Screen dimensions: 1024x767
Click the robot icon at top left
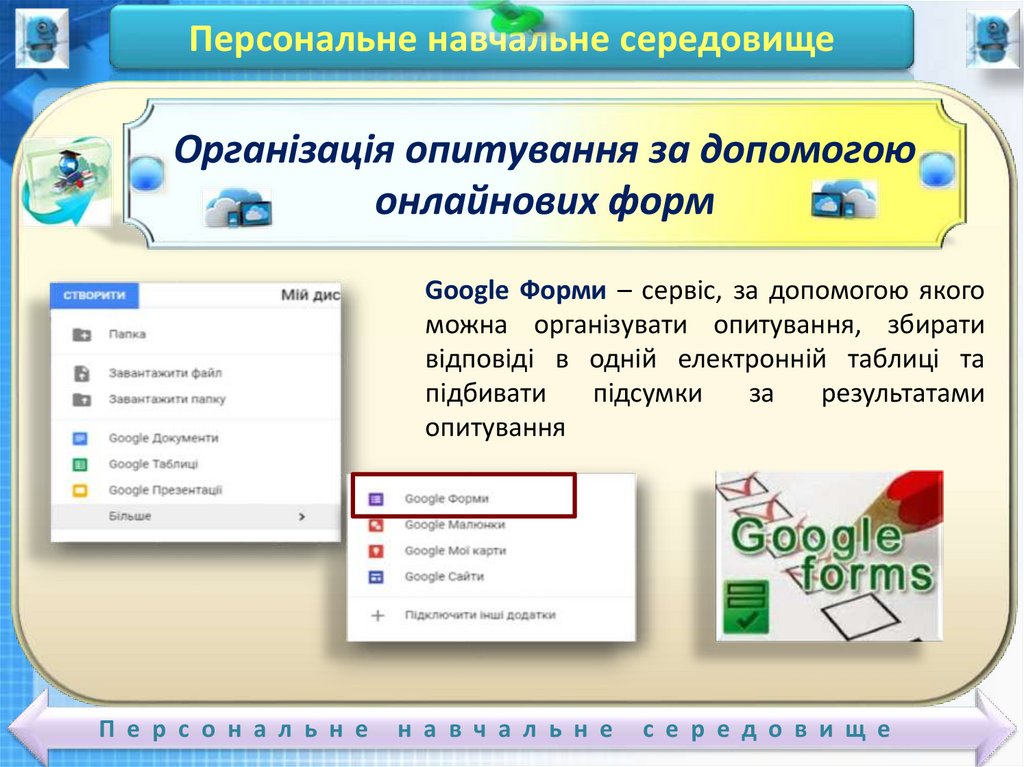click(x=41, y=37)
